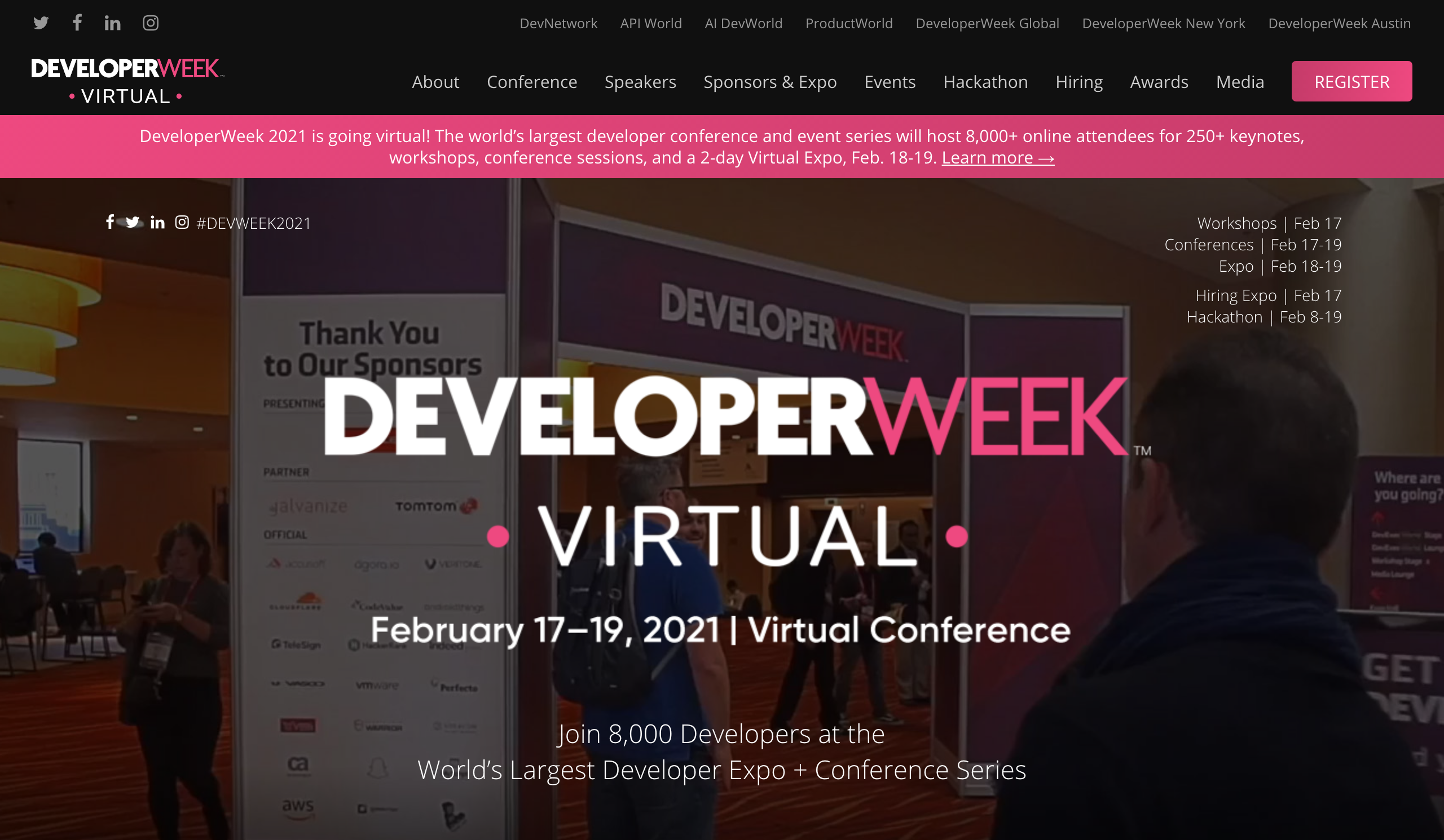Visit DeveloperWeek Global link

(987, 24)
